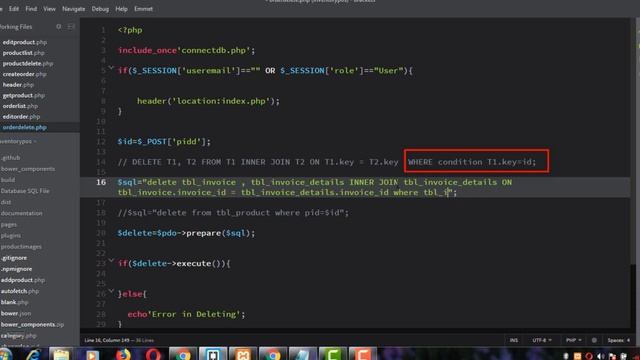Click the volume speaker icon in system tray

click(600, 356)
